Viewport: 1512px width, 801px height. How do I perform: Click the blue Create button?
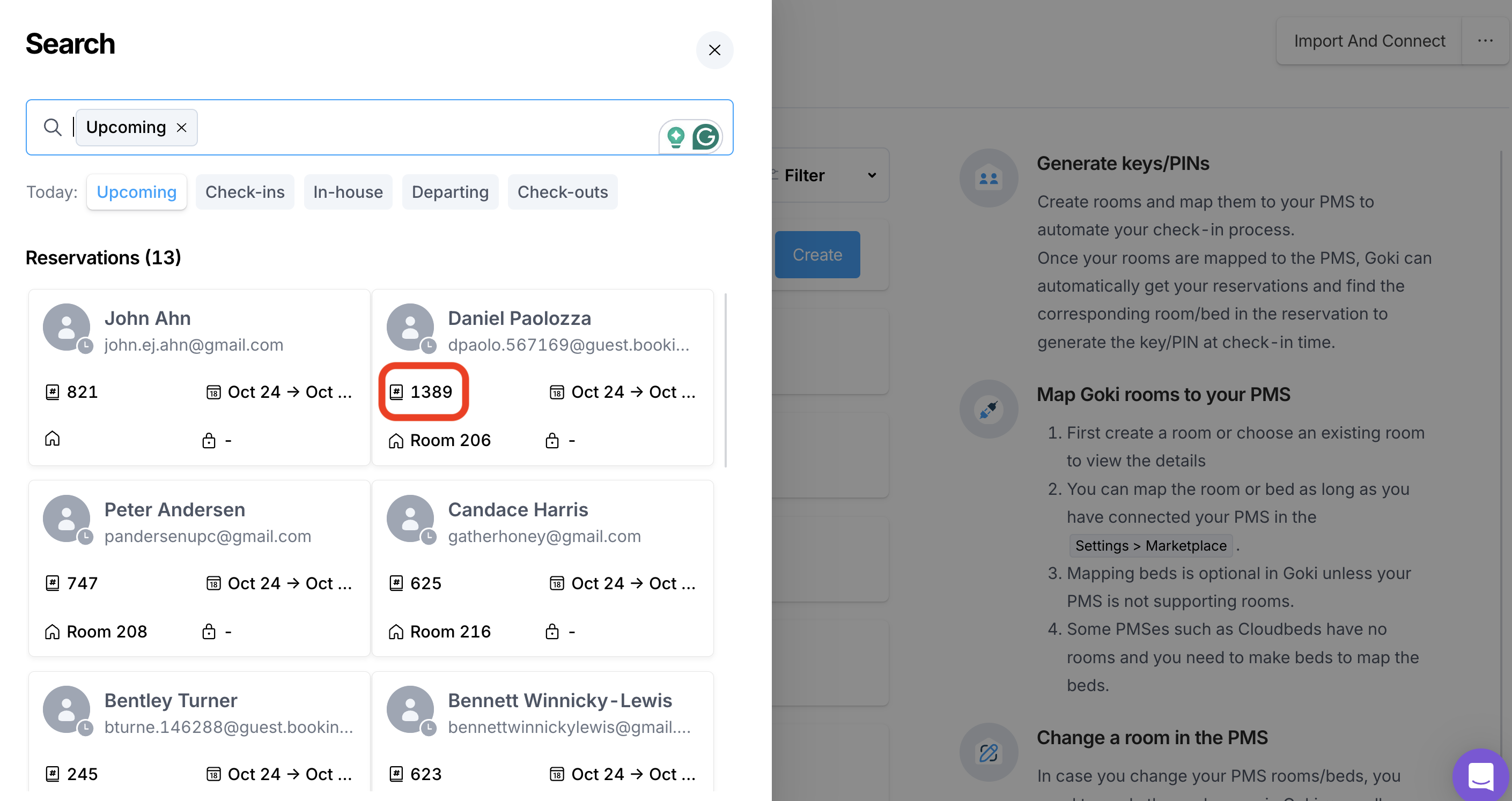pos(817,255)
